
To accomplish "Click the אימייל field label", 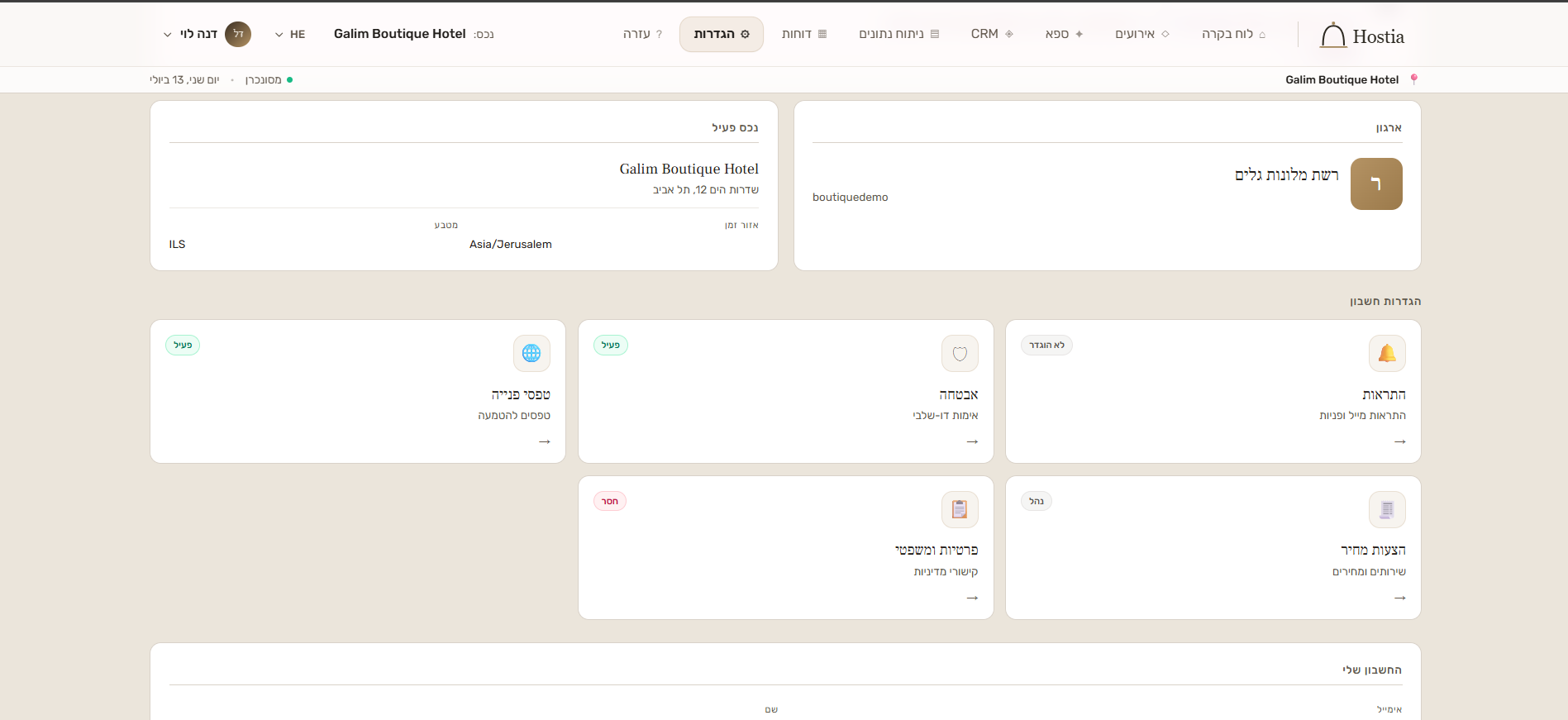I will 1389,709.
